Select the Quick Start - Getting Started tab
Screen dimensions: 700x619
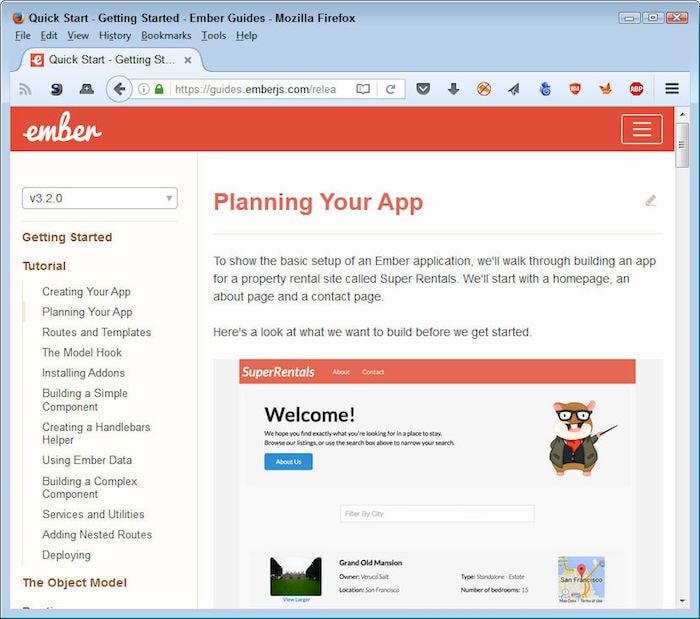click(112, 60)
